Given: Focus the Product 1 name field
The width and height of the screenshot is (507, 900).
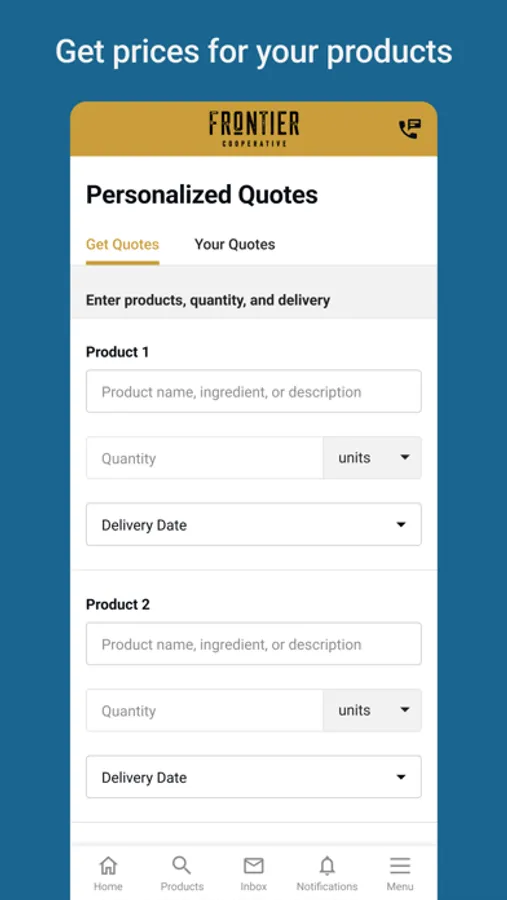Looking at the screenshot, I should tap(254, 391).
